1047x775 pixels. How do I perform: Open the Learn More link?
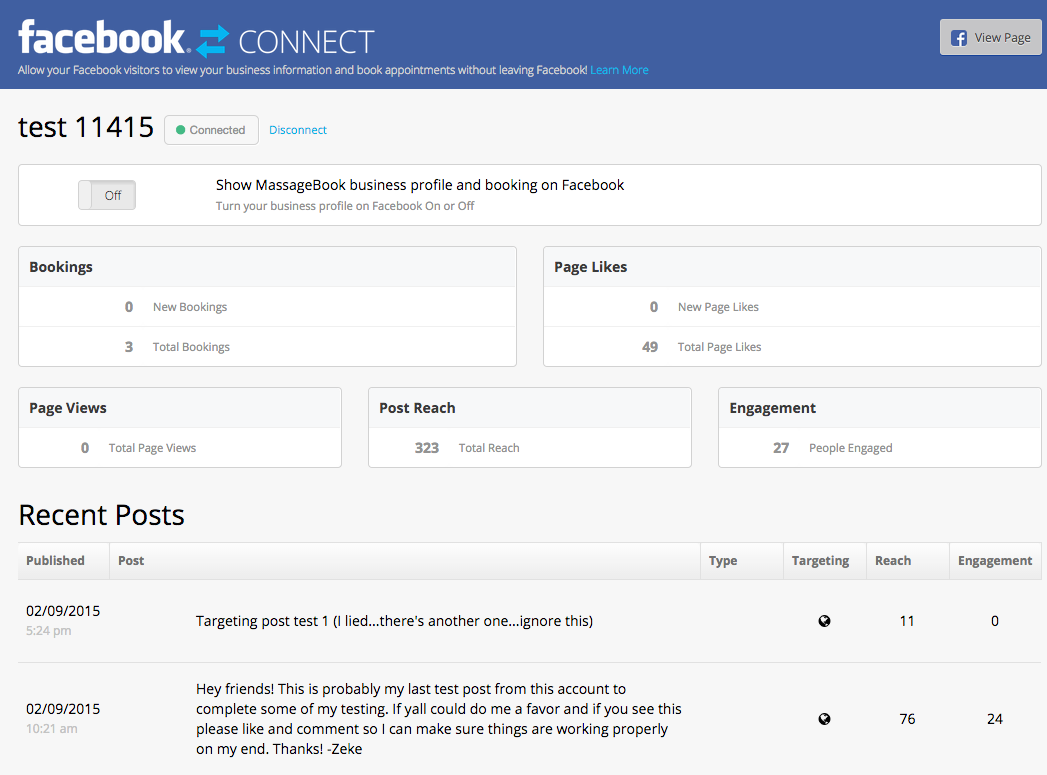coord(619,70)
